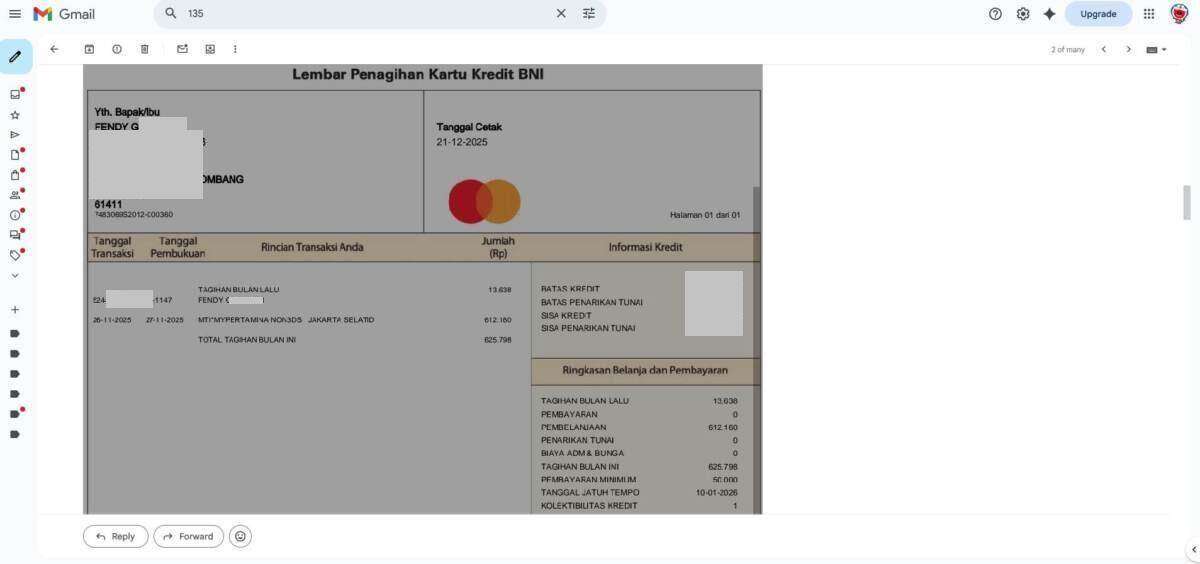1200x564 pixels.
Task: Mark the email as unread
Action: (182, 49)
